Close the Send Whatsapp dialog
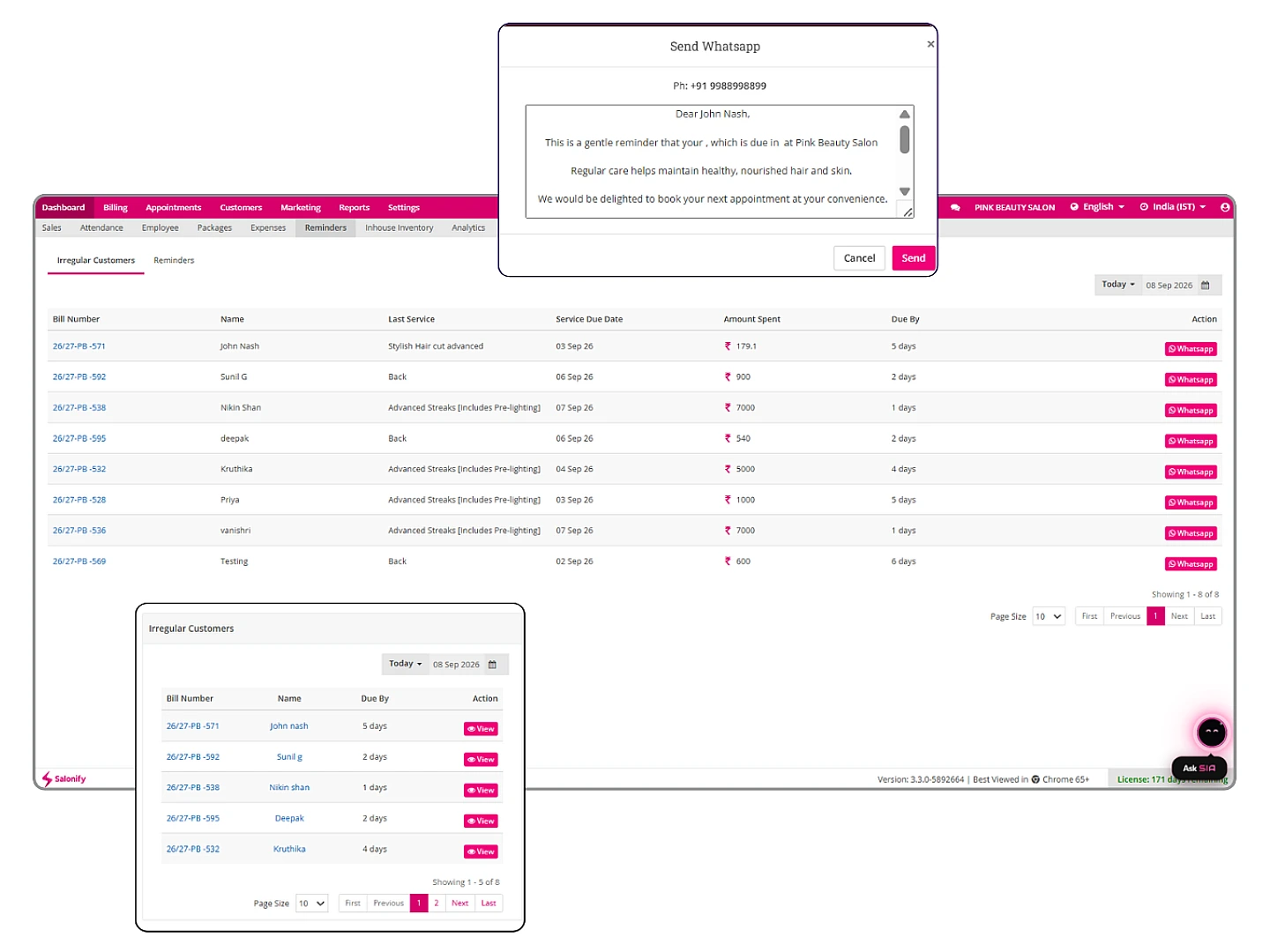Screen dimensions: 1270x952 point(930,44)
